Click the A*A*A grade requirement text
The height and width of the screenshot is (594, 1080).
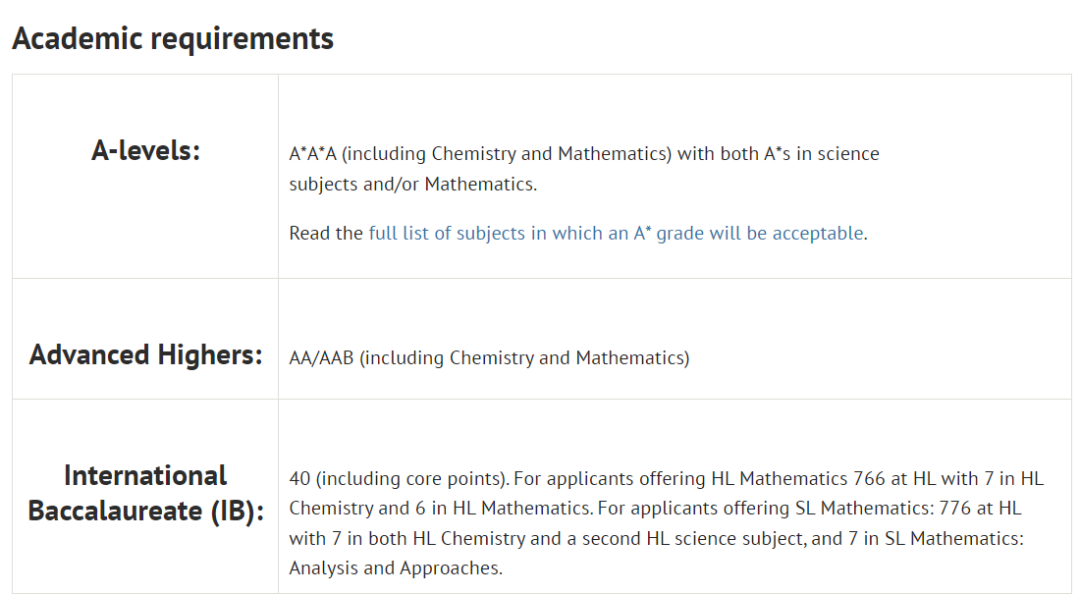313,153
